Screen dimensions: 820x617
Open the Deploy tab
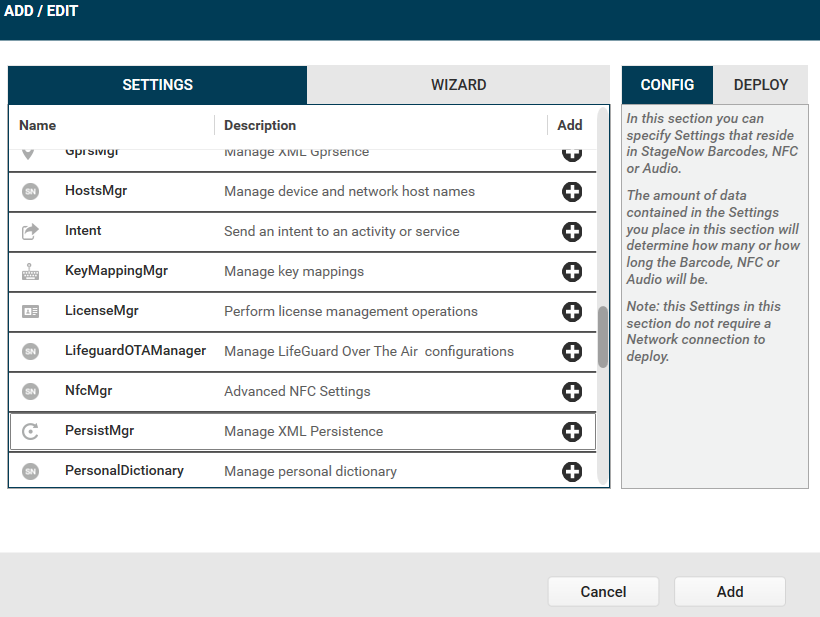tap(761, 85)
